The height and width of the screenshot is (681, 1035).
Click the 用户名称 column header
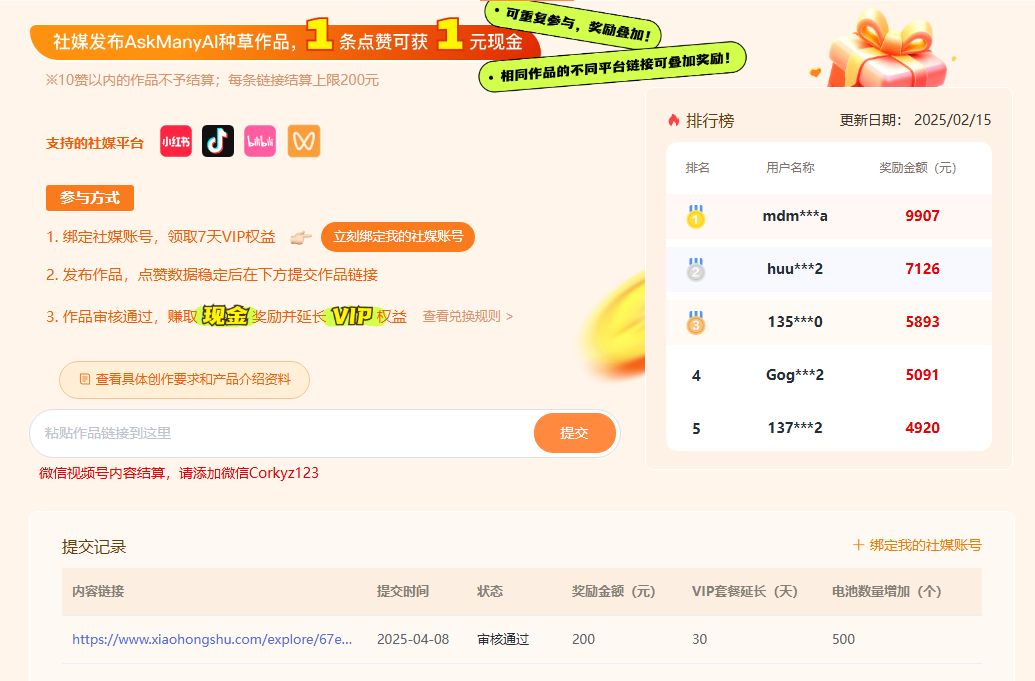pos(790,168)
